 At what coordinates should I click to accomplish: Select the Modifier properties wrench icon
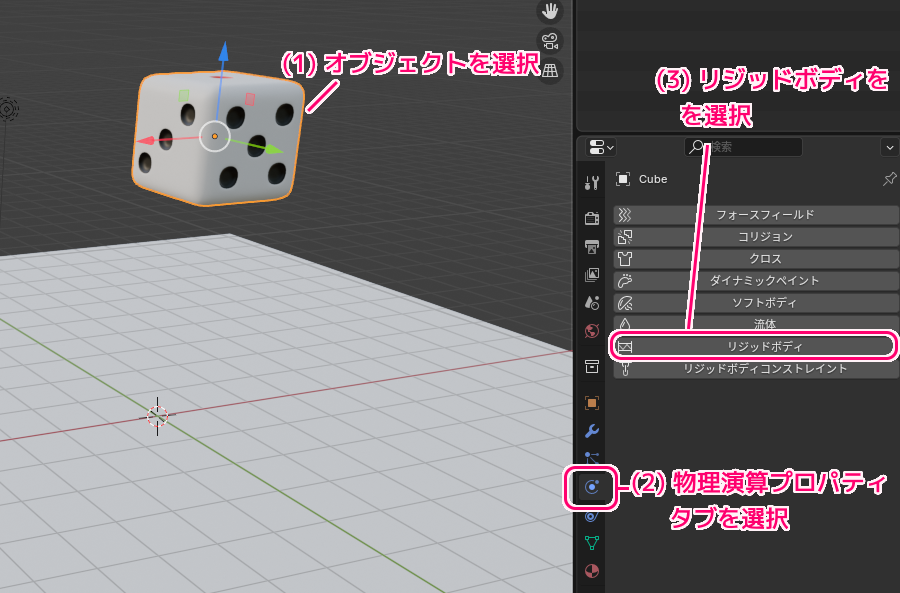[x=591, y=431]
